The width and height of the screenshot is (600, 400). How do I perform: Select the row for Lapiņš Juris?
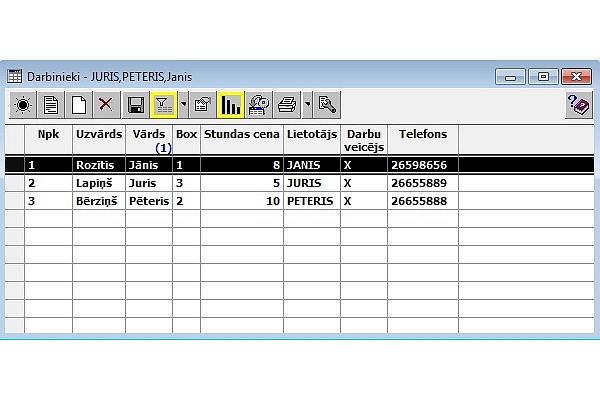[x=200, y=183]
